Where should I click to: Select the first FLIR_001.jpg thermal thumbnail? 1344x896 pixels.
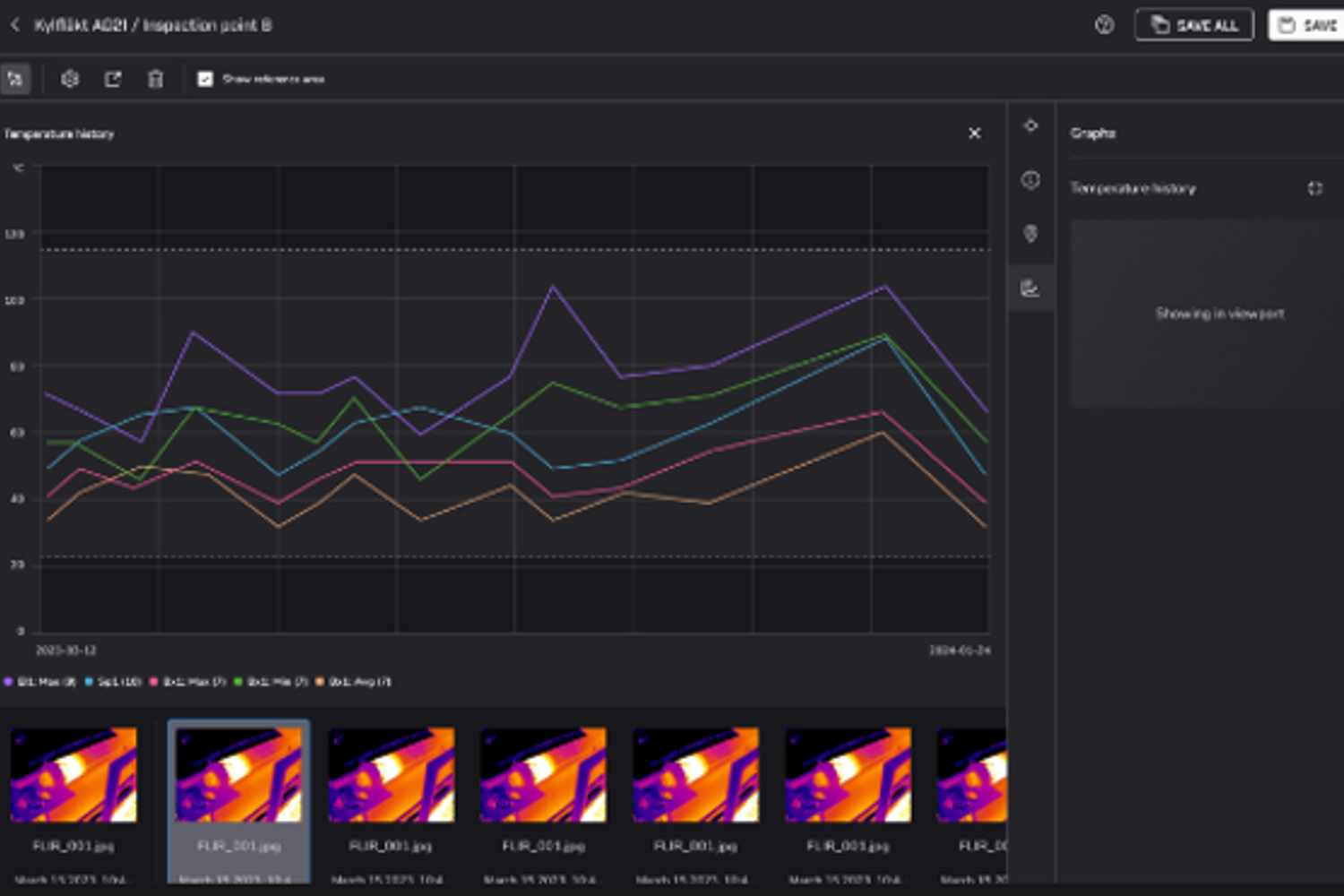73,775
